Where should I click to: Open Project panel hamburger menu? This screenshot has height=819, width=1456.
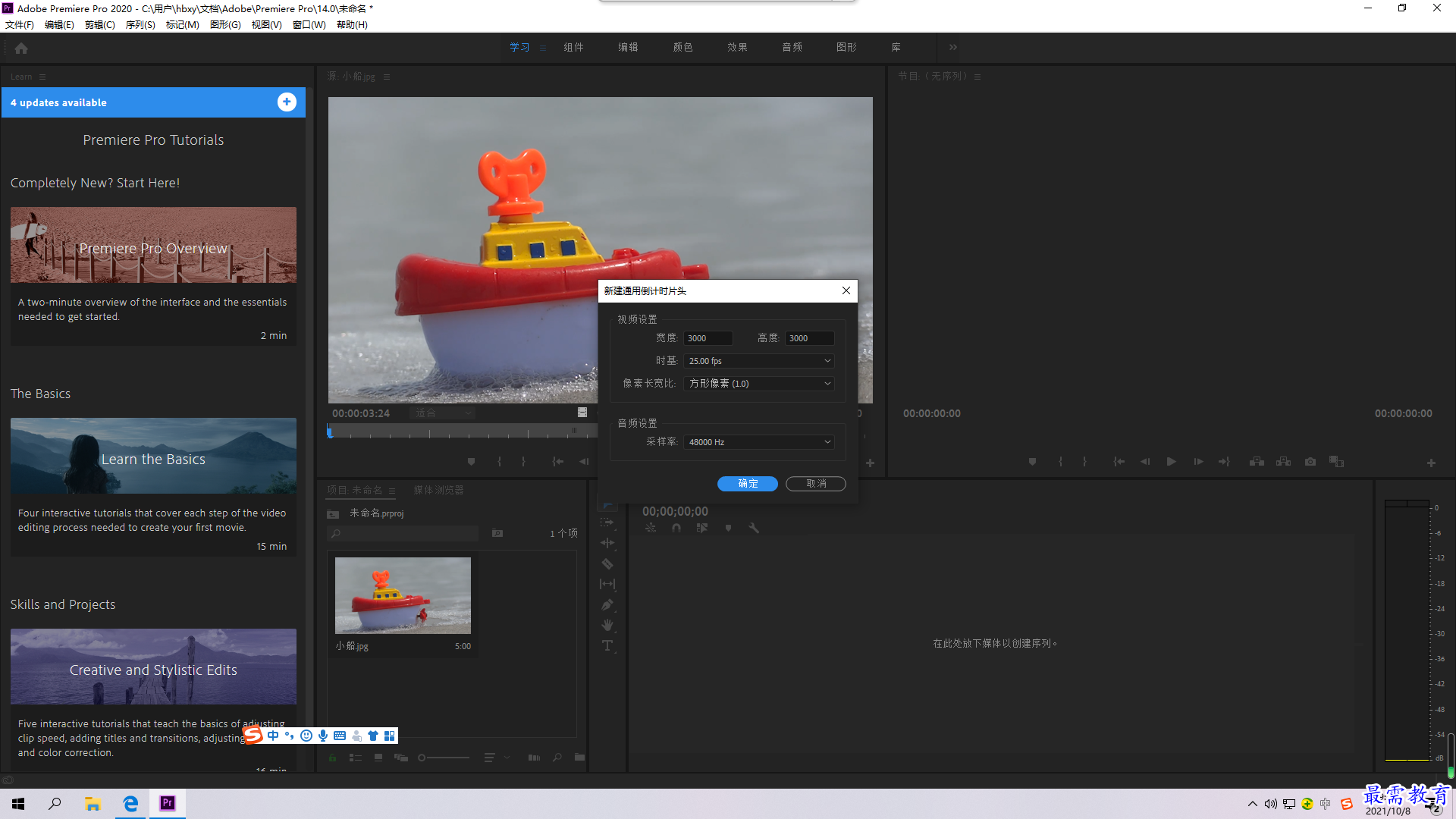(392, 491)
